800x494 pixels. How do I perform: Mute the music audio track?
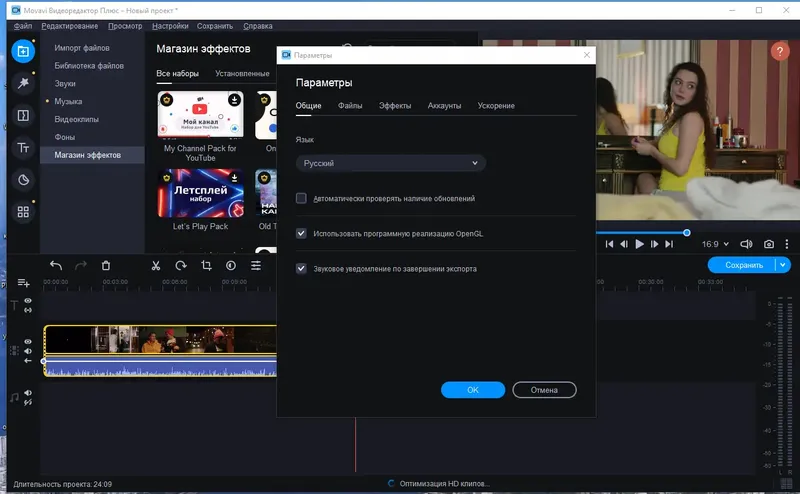28,393
